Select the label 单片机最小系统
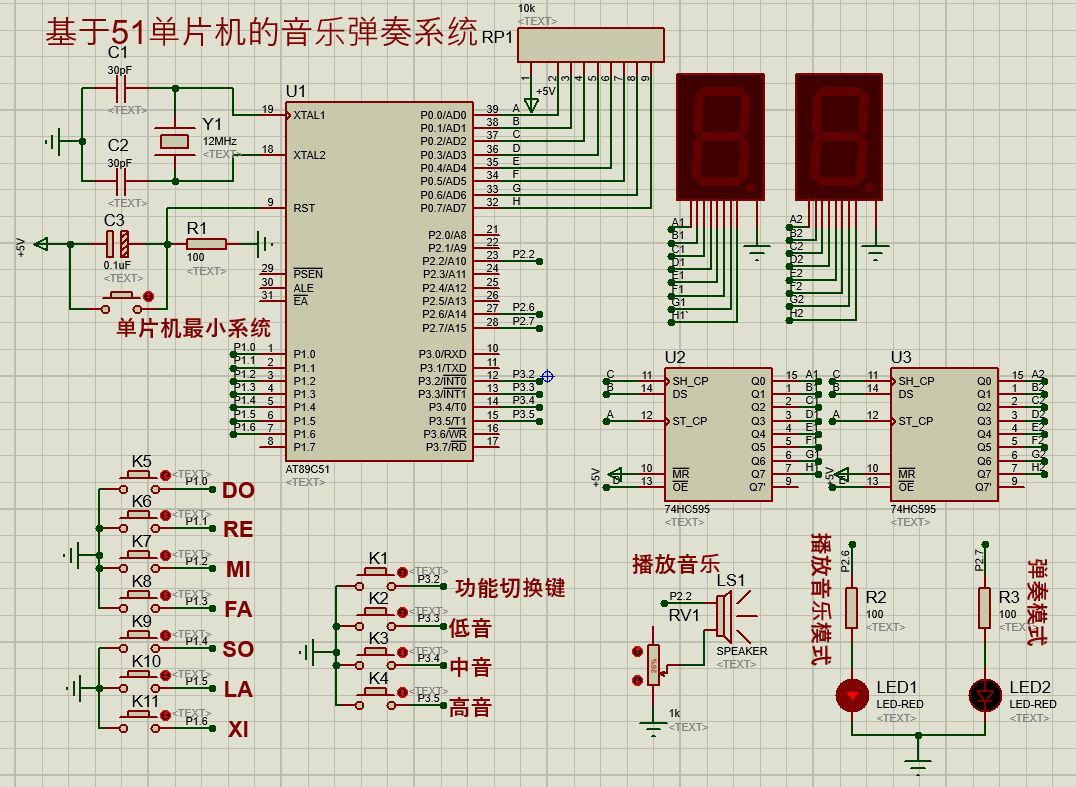The image size is (1076, 787). pos(194,328)
